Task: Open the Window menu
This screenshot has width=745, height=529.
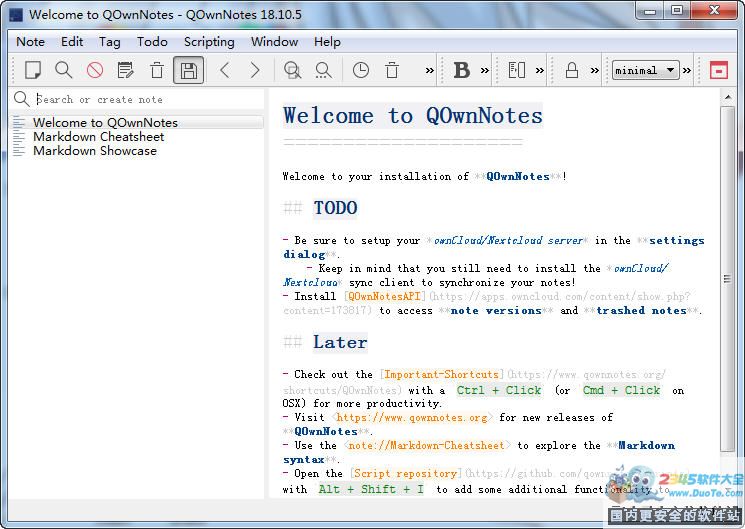Action: (x=274, y=42)
